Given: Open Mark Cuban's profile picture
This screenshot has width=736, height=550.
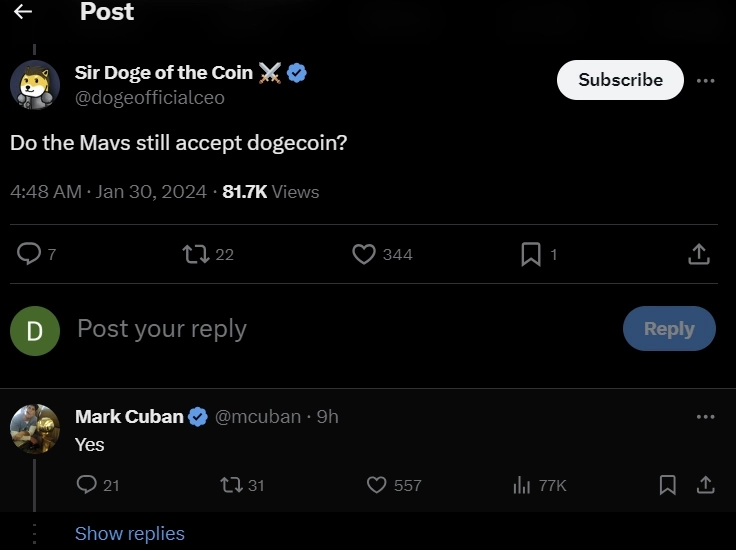Looking at the screenshot, I should point(35,430).
